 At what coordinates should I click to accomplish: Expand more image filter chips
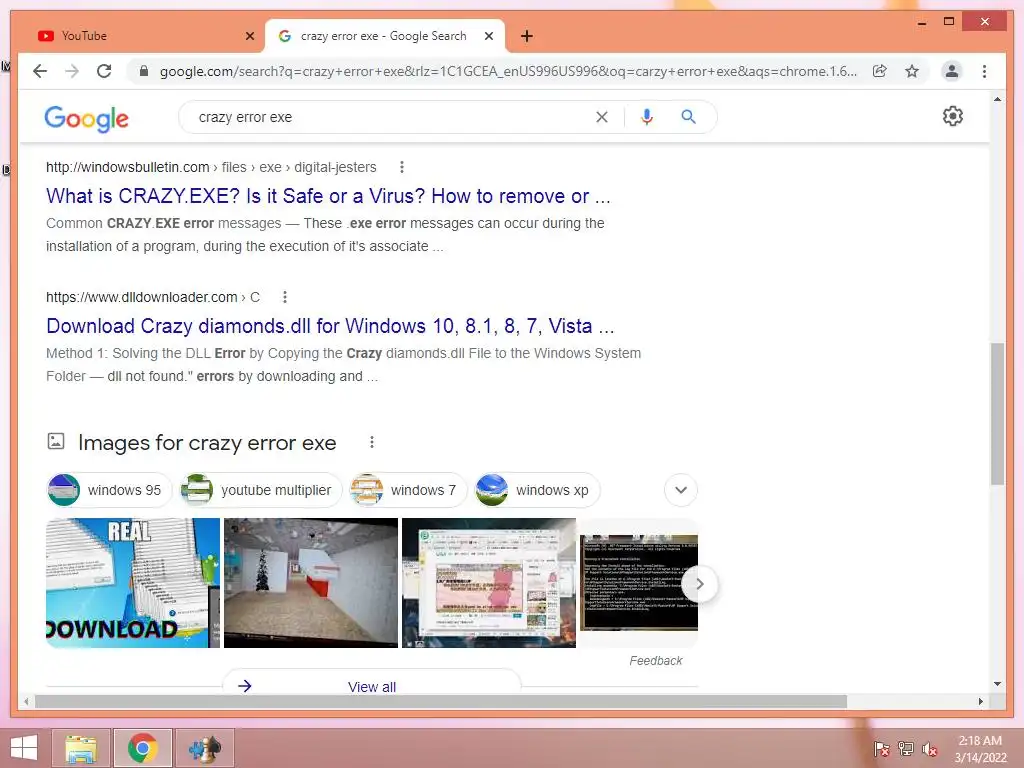680,490
